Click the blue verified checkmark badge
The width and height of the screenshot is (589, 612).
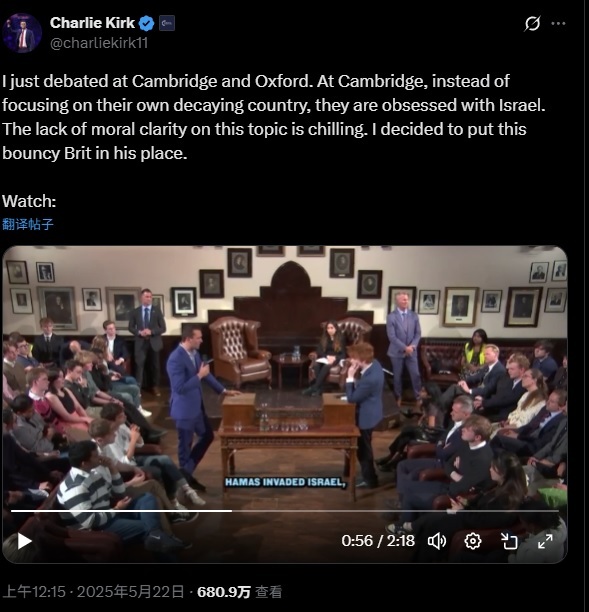(x=147, y=23)
